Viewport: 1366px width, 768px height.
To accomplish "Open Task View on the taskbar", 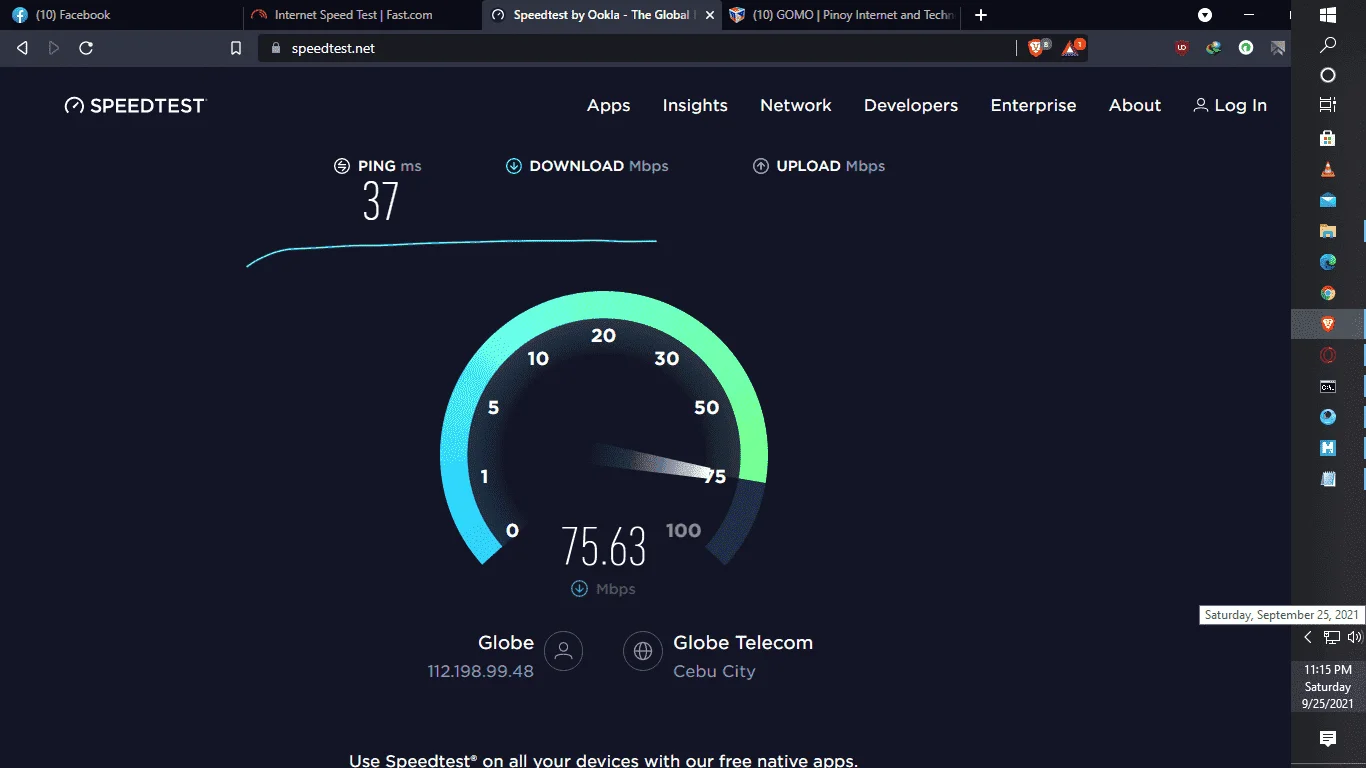I will point(1328,105).
